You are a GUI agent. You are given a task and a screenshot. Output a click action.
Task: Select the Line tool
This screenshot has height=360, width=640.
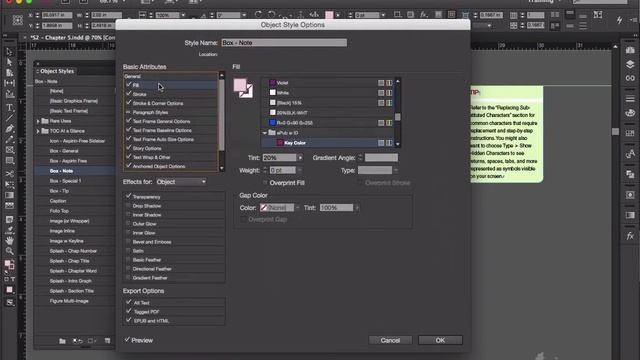pos(9,118)
